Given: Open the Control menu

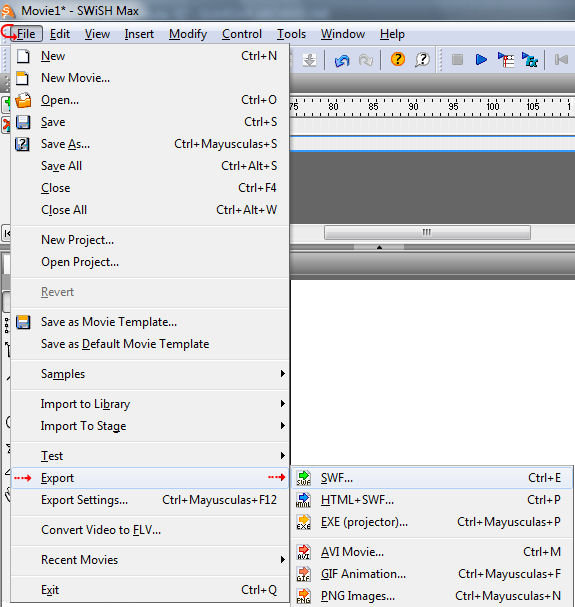Looking at the screenshot, I should pyautogui.click(x=242, y=34).
